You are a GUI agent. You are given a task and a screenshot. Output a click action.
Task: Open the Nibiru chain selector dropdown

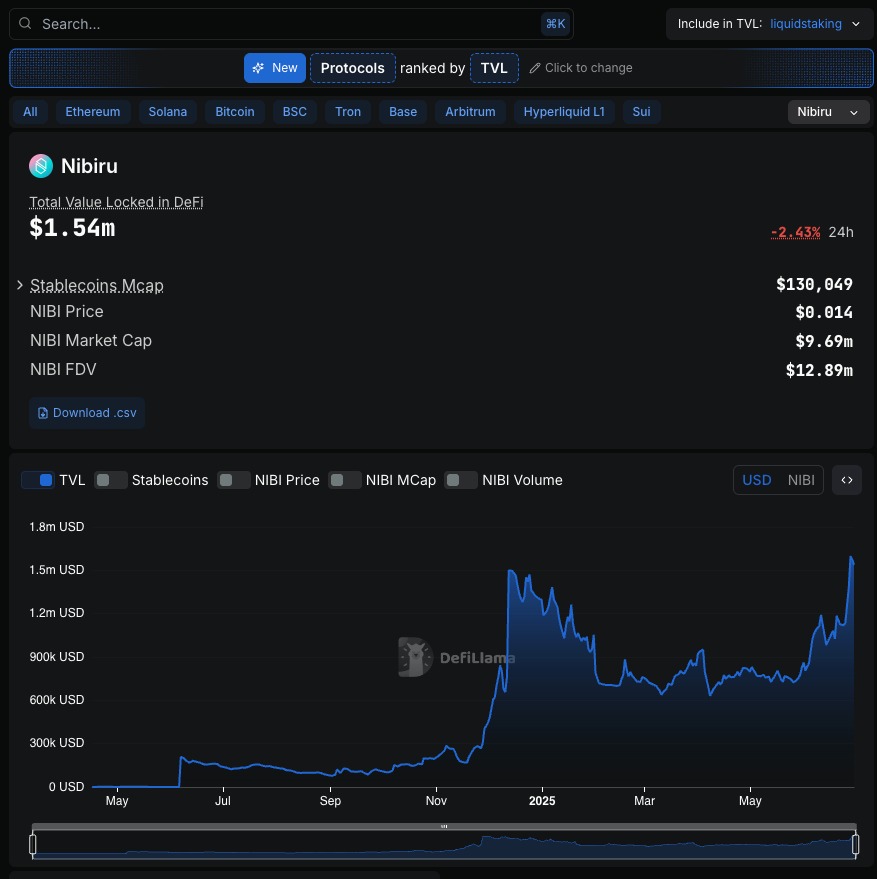click(x=828, y=112)
